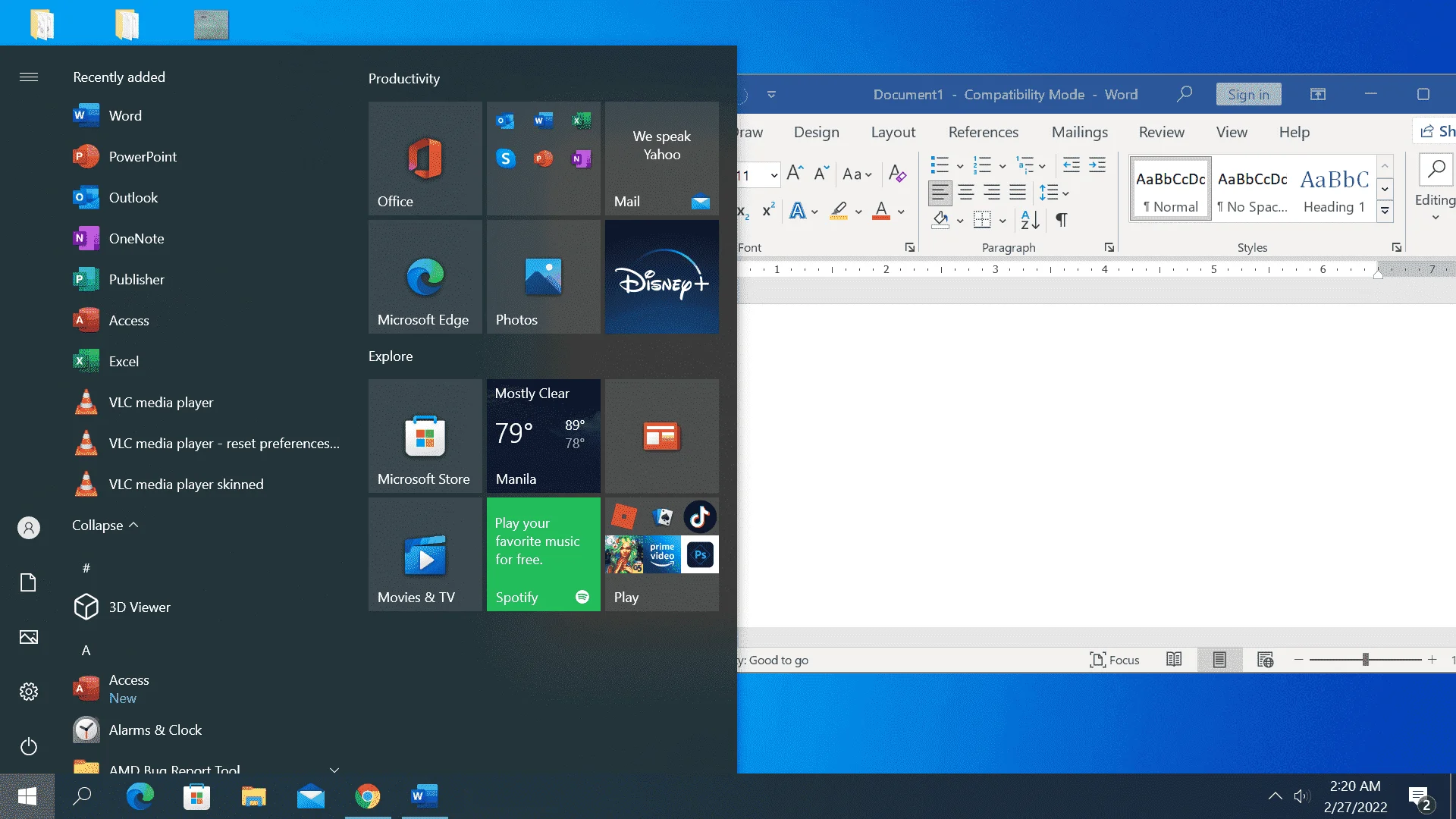
Task: Open the font size dropdown
Action: pos(773,175)
